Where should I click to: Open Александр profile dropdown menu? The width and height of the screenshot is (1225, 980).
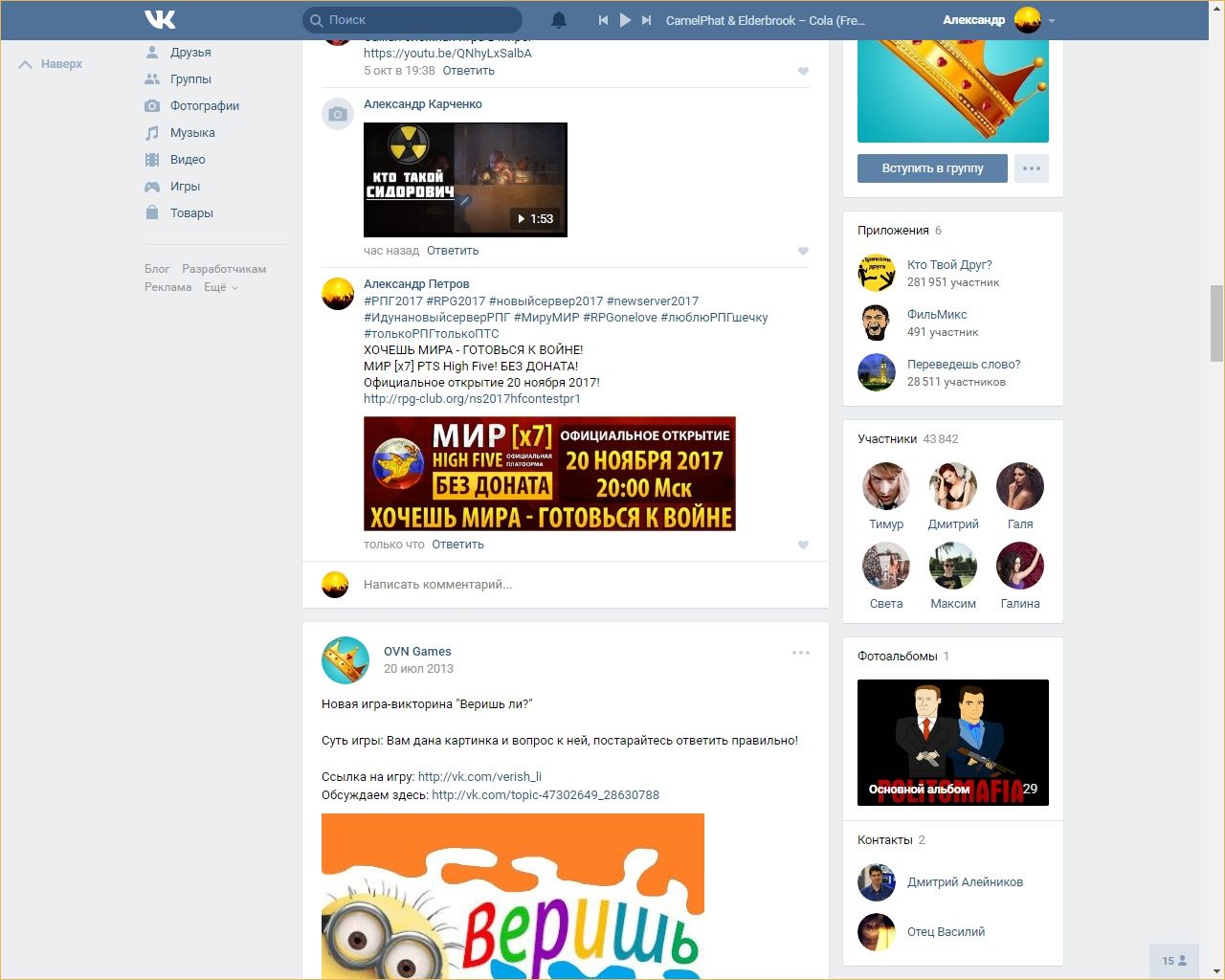coord(1052,20)
